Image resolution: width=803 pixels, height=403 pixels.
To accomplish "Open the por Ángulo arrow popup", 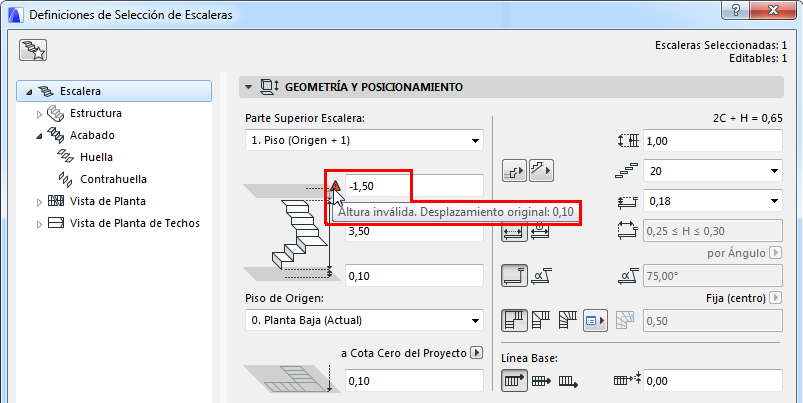I will click(x=776, y=253).
